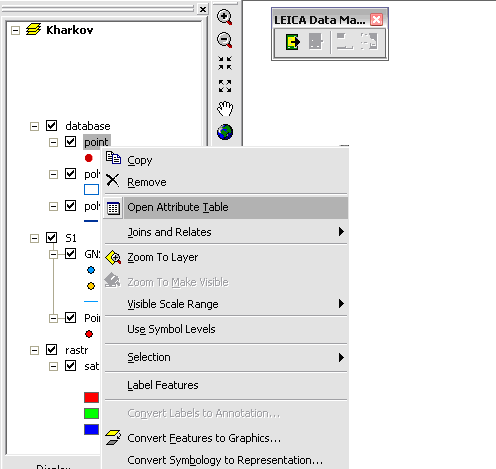Collapse the rastr group
496x469 pixels.
(34, 350)
